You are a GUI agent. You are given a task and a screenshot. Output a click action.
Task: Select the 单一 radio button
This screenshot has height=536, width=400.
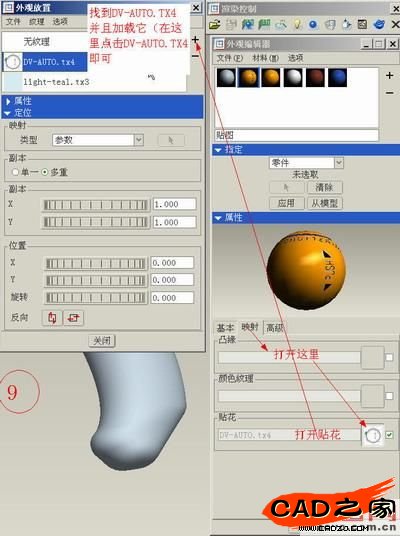point(15,172)
